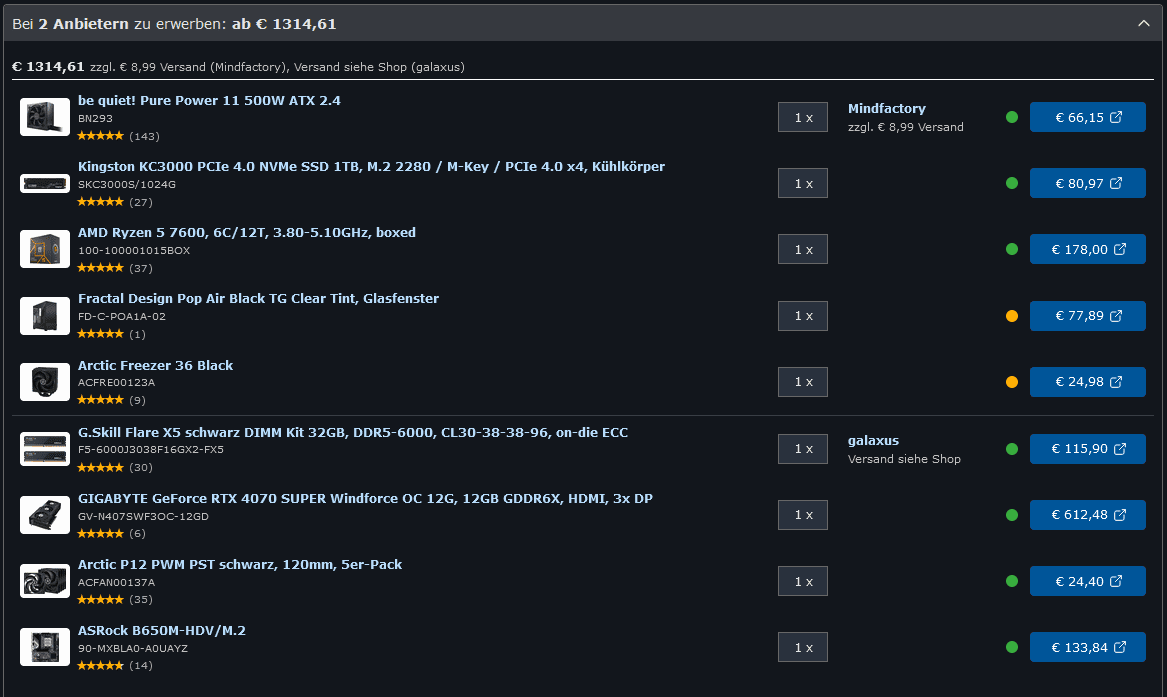The height and width of the screenshot is (697, 1167).
Task: Open the GIGABYTE RTX 4070 SUPER product link
Action: (365, 498)
